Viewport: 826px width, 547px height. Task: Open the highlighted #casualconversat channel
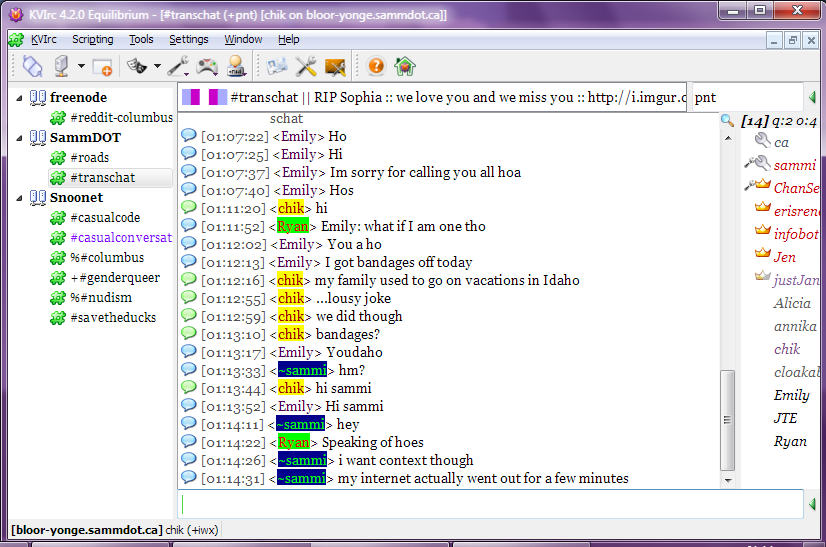[x=121, y=238]
